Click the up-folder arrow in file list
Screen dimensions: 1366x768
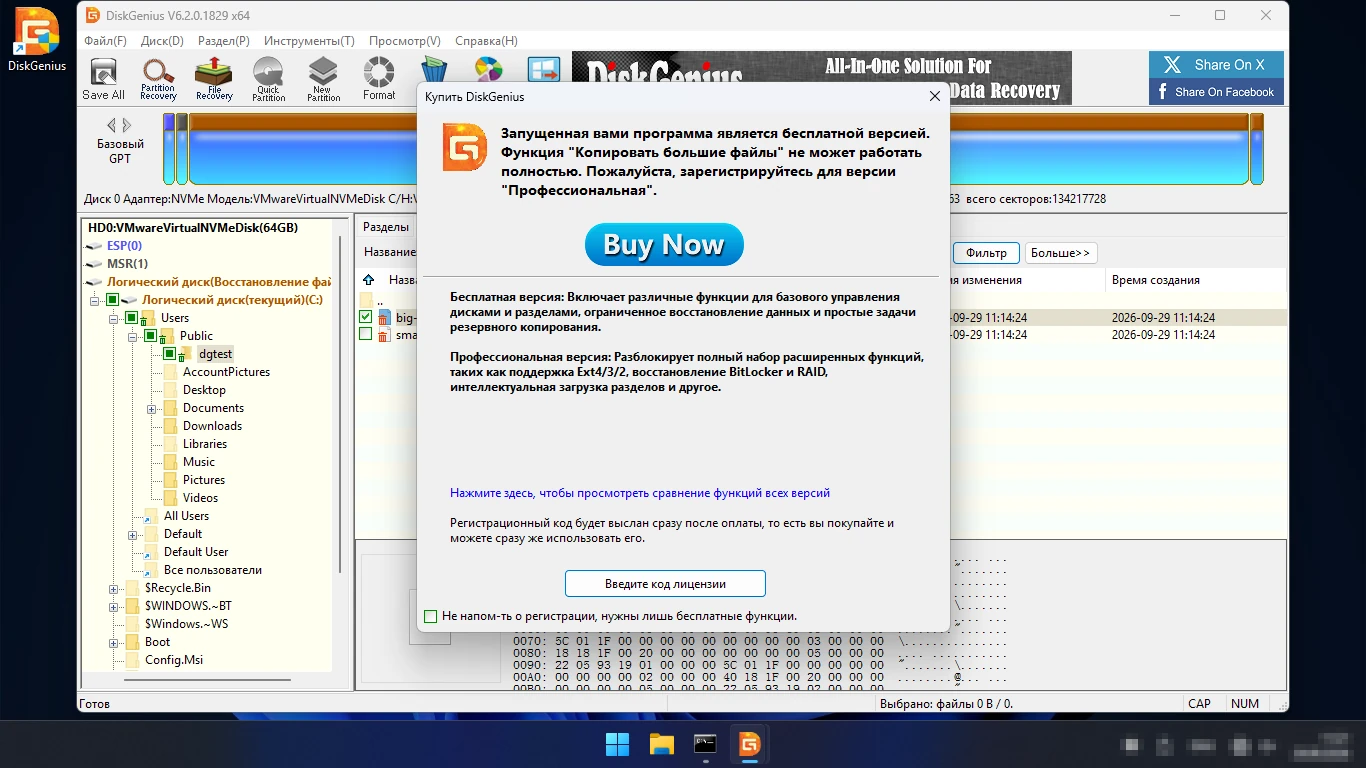click(369, 281)
